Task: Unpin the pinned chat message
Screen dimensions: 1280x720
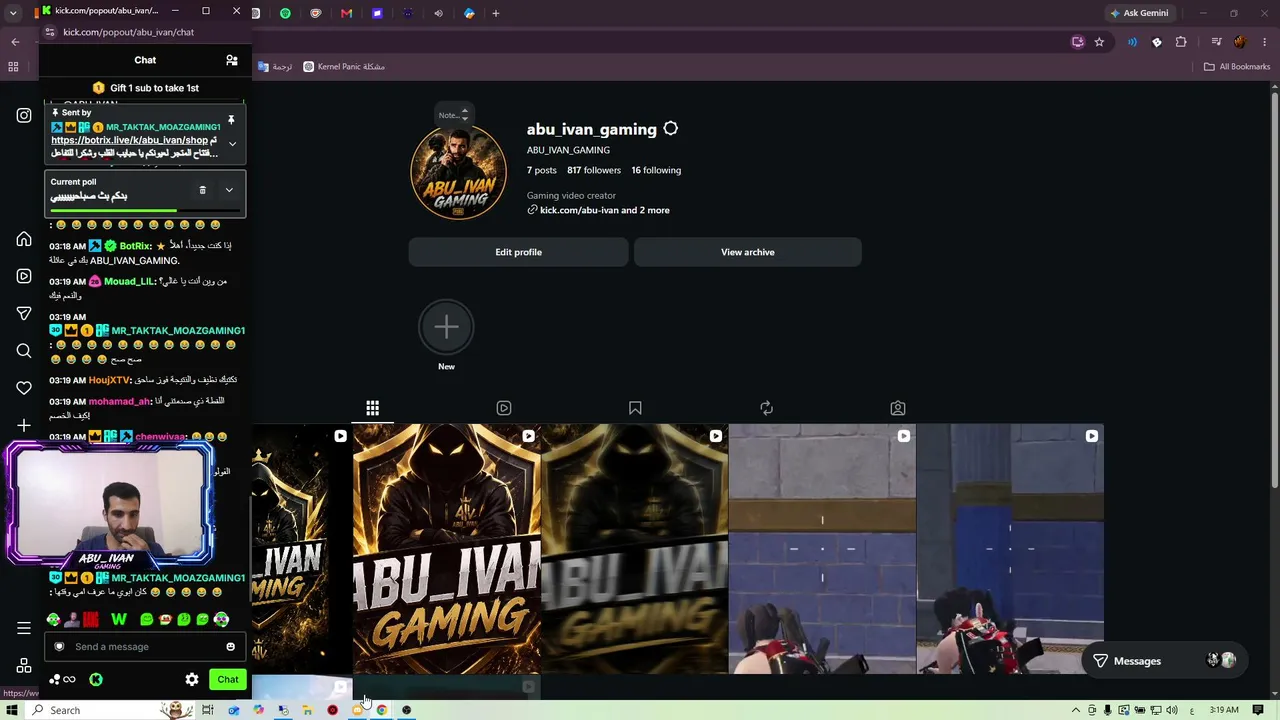Action: click(x=231, y=120)
